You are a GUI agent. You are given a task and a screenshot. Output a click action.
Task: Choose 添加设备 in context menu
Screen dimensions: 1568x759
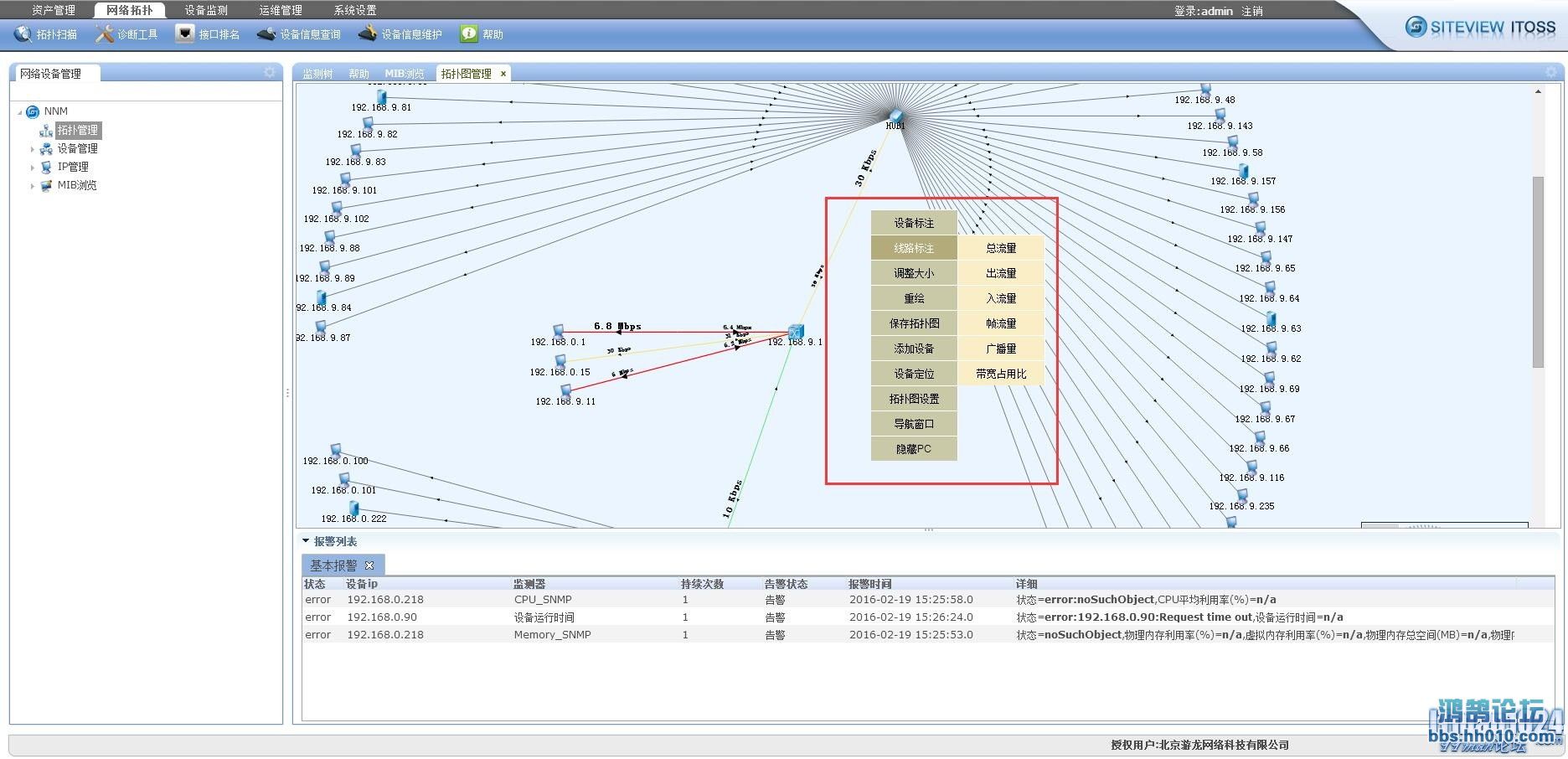pos(914,349)
